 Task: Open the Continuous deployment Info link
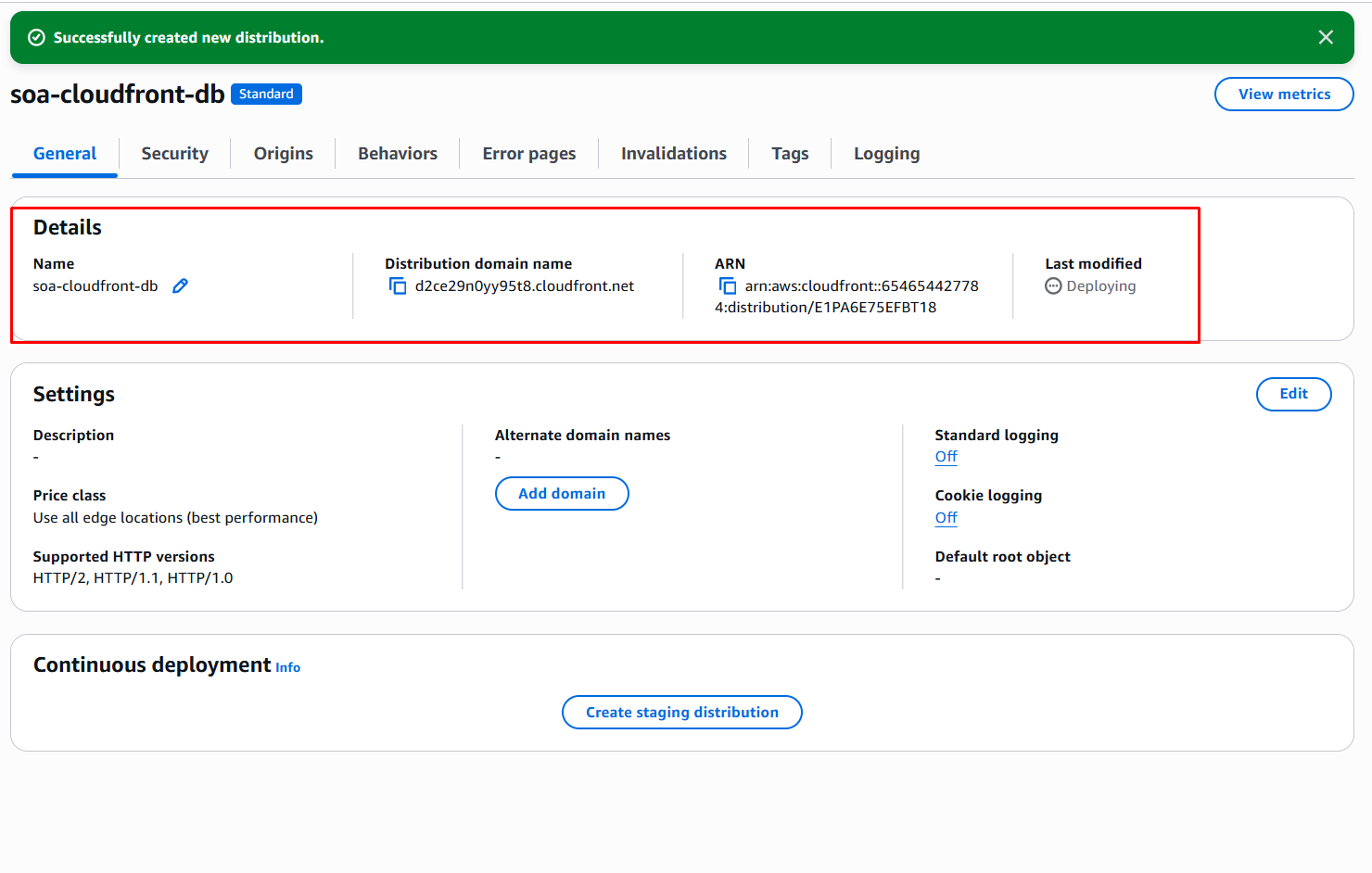pos(288,668)
